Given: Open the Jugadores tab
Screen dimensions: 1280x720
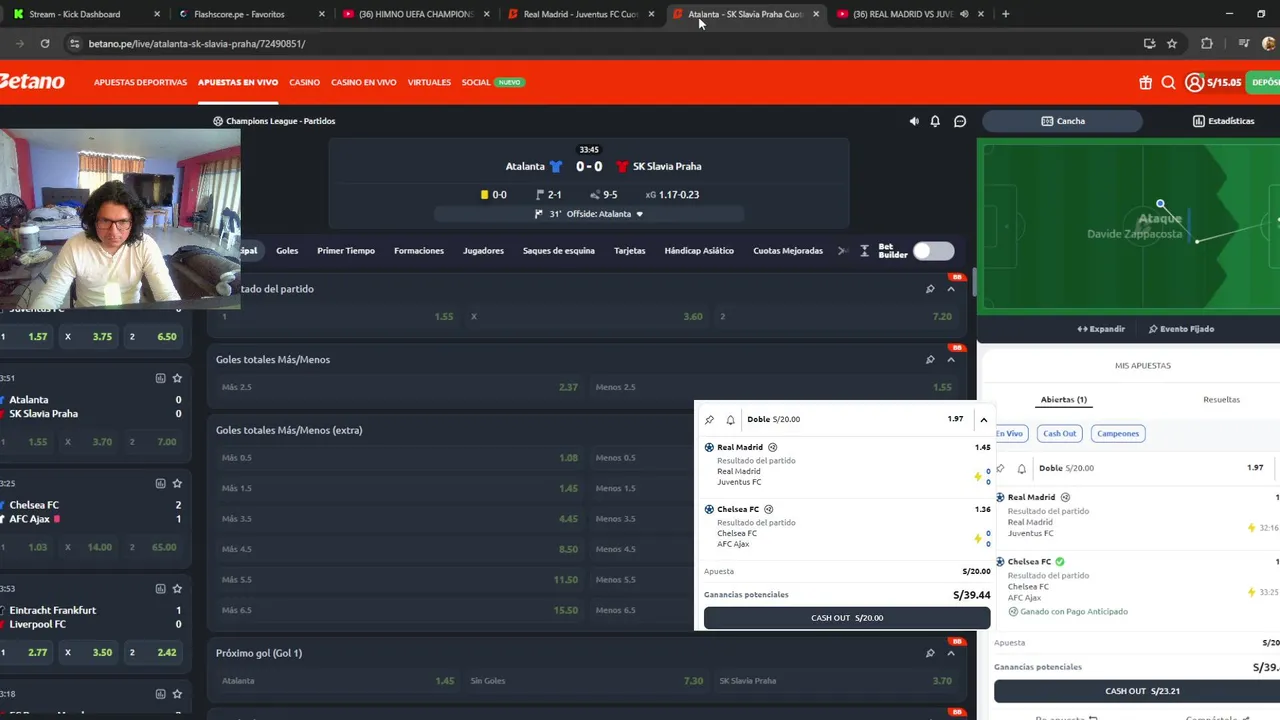Looking at the screenshot, I should coord(483,251).
